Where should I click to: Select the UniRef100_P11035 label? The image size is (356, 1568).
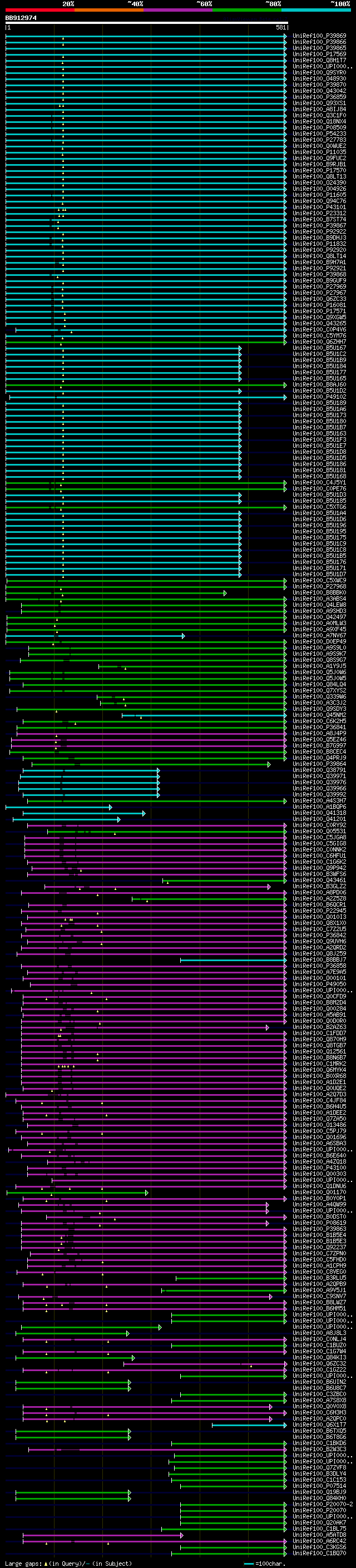coord(319,152)
